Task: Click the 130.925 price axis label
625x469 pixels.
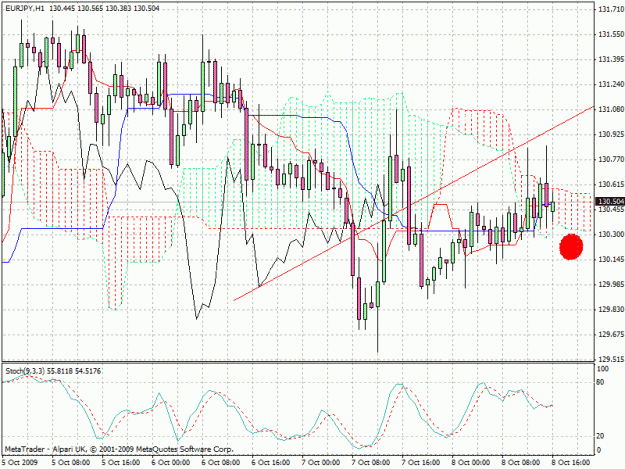Action: coord(611,134)
